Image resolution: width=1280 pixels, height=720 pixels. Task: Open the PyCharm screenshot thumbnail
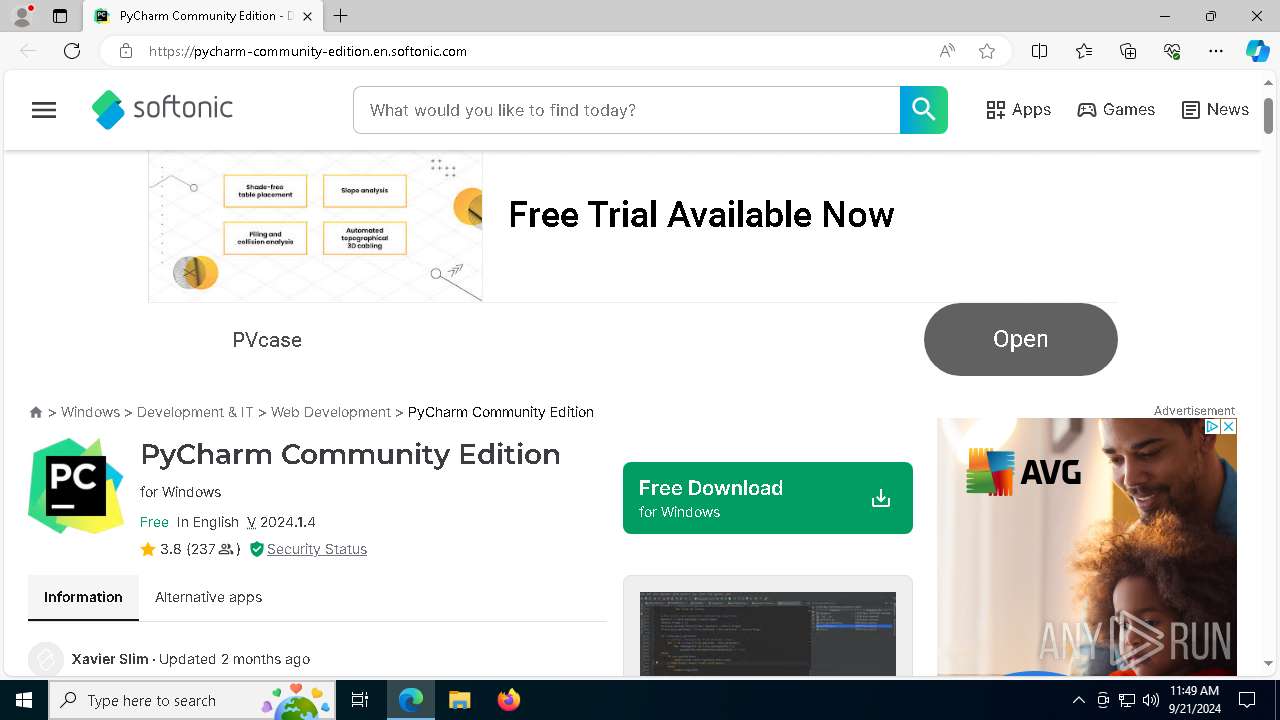768,633
